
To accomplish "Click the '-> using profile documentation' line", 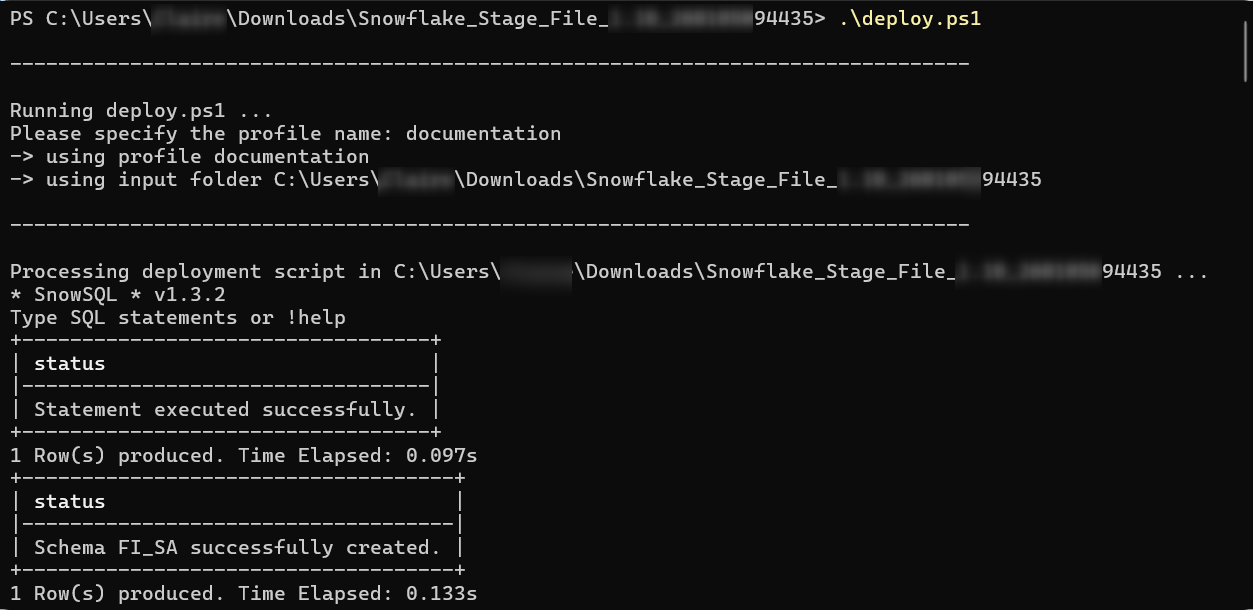I will click(x=189, y=156).
